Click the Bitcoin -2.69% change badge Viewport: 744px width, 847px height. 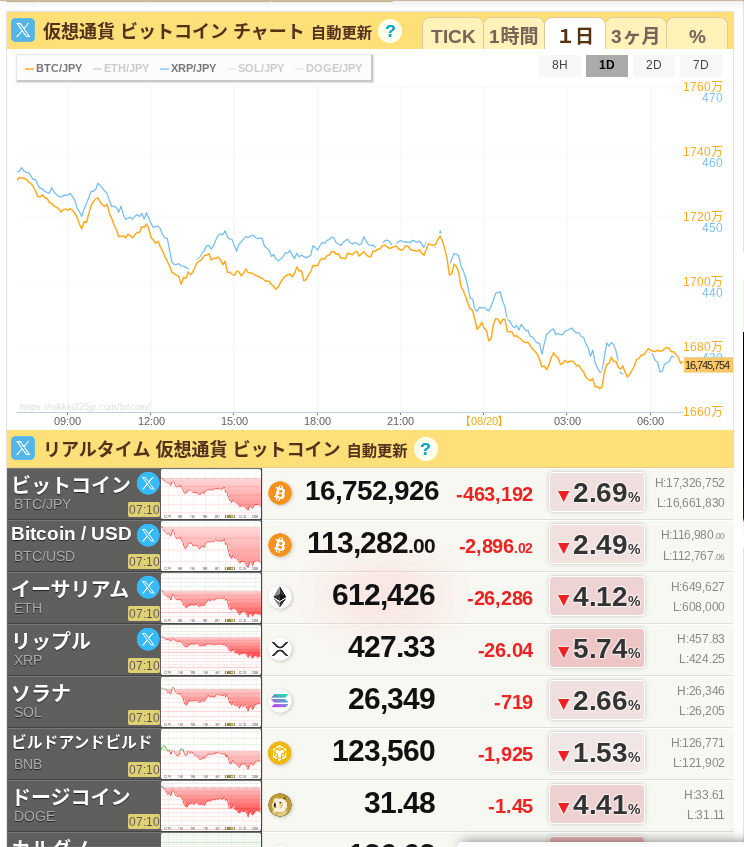click(x=597, y=493)
